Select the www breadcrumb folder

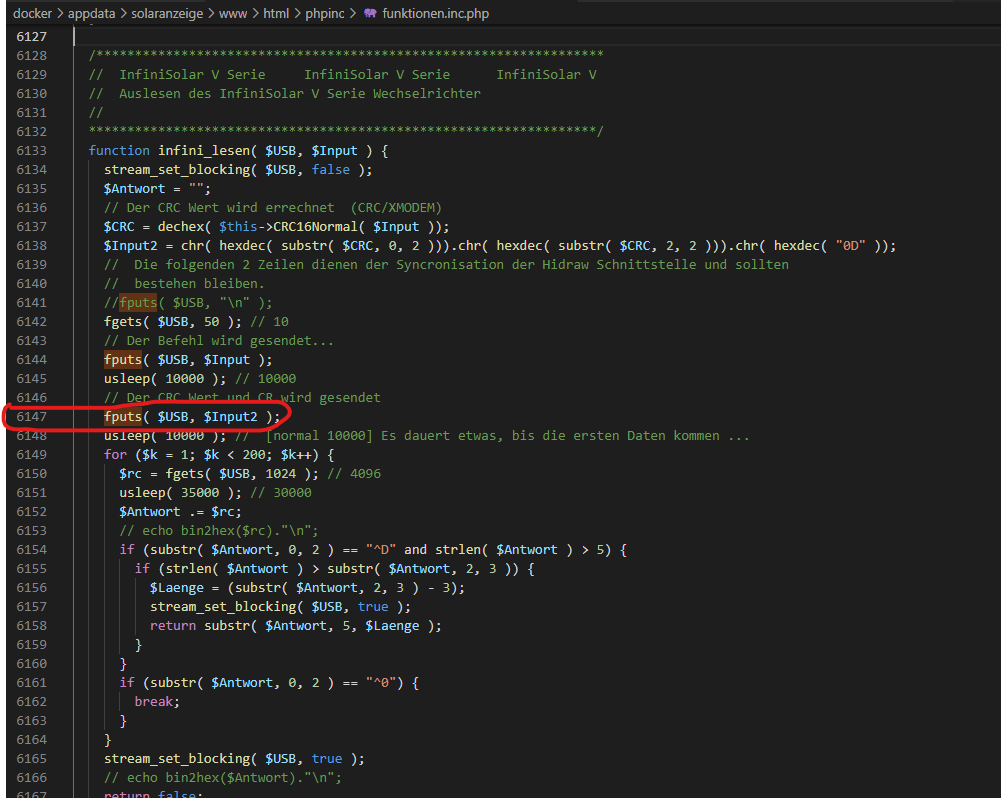coord(234,13)
